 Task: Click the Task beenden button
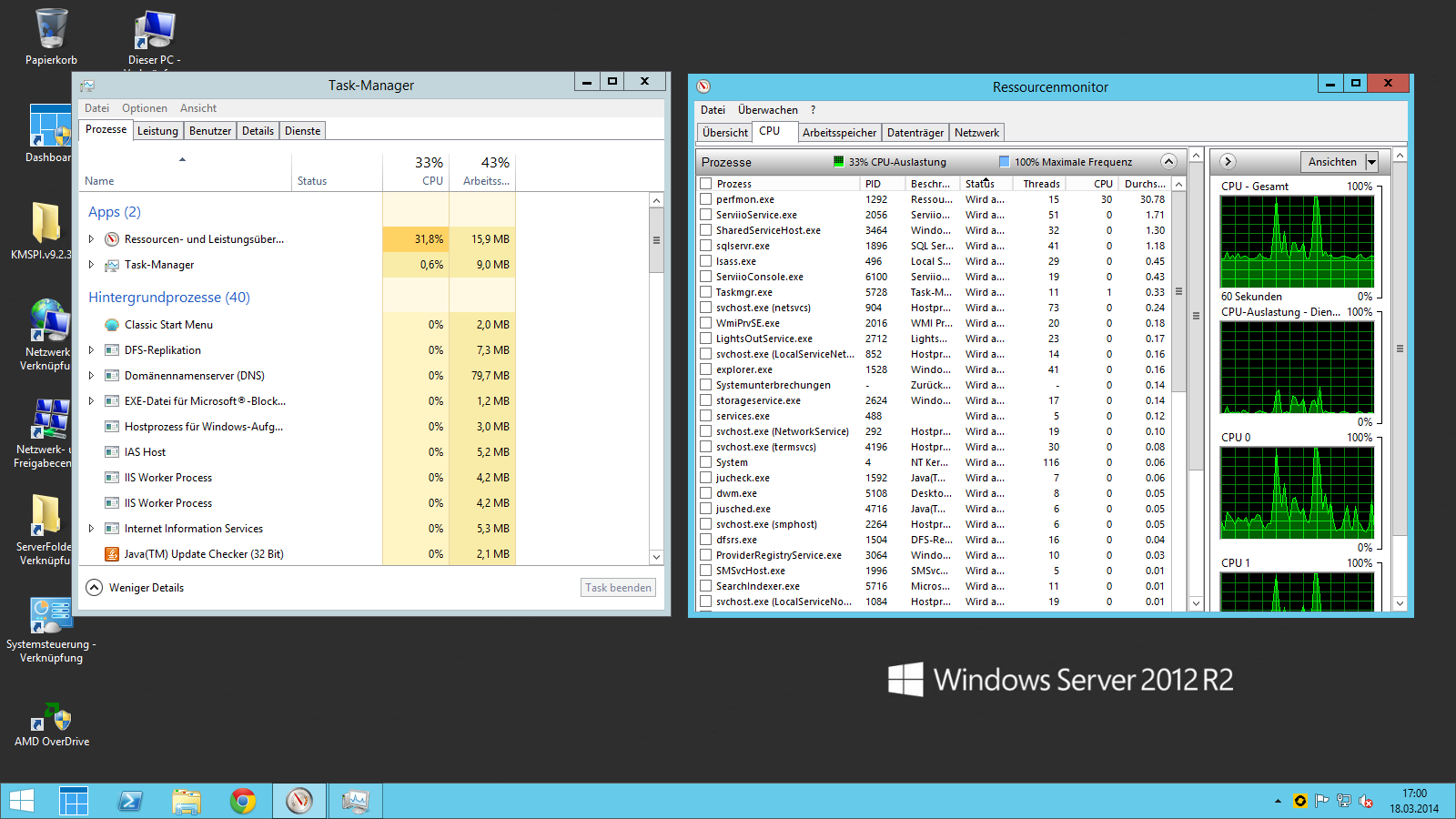tap(618, 588)
